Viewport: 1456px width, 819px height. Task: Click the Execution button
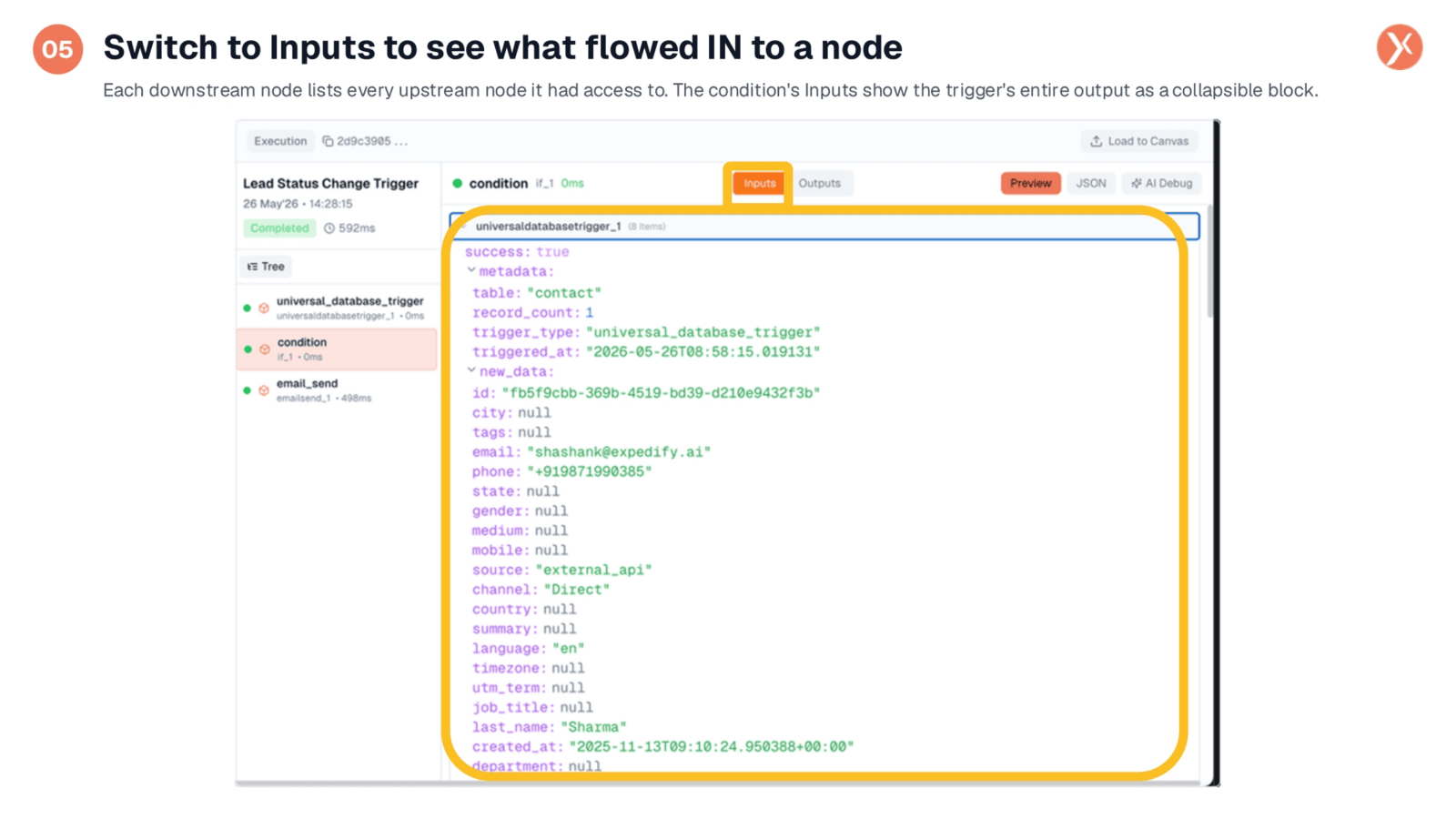(280, 141)
